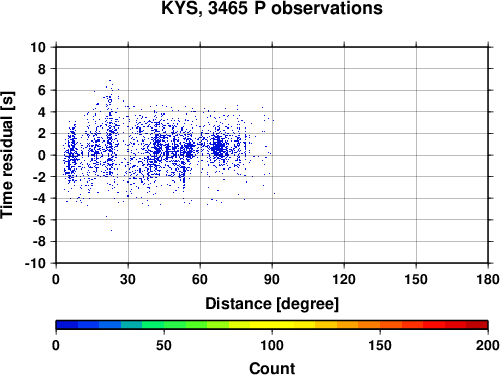Click the x-axis tick label '90'
This screenshot has width=500, height=375.
(272, 279)
